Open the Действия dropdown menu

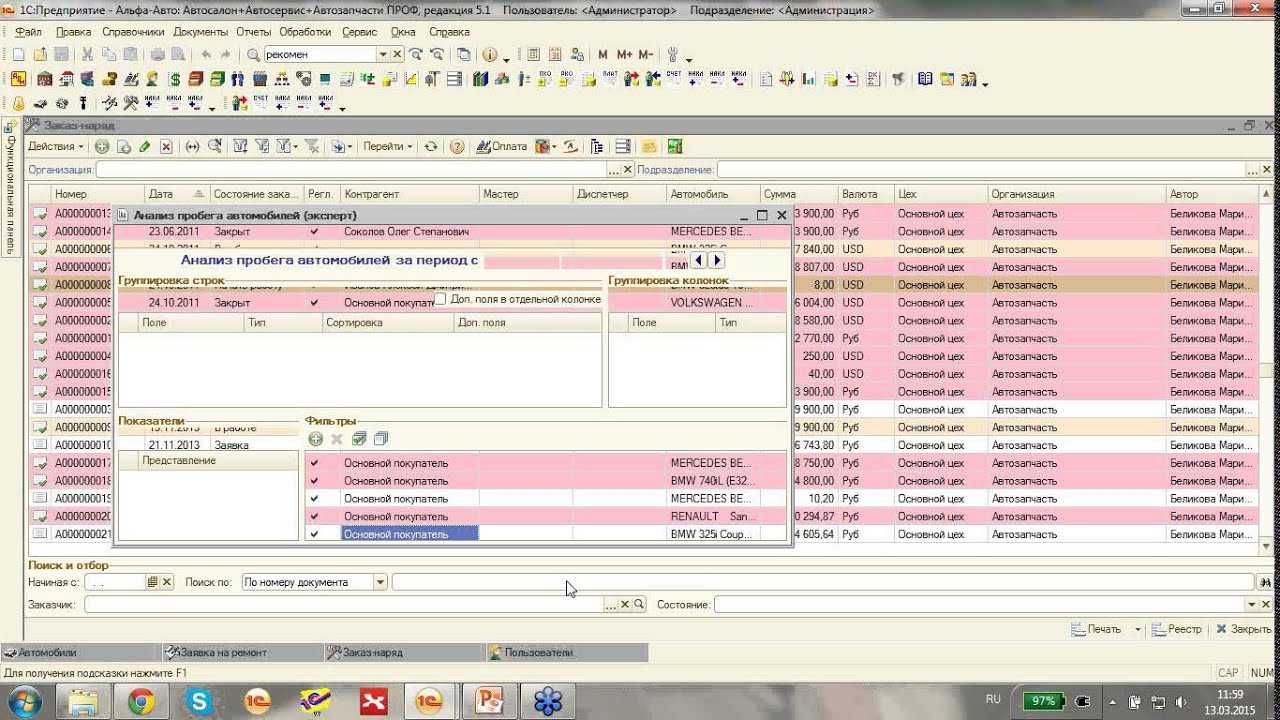pos(56,146)
